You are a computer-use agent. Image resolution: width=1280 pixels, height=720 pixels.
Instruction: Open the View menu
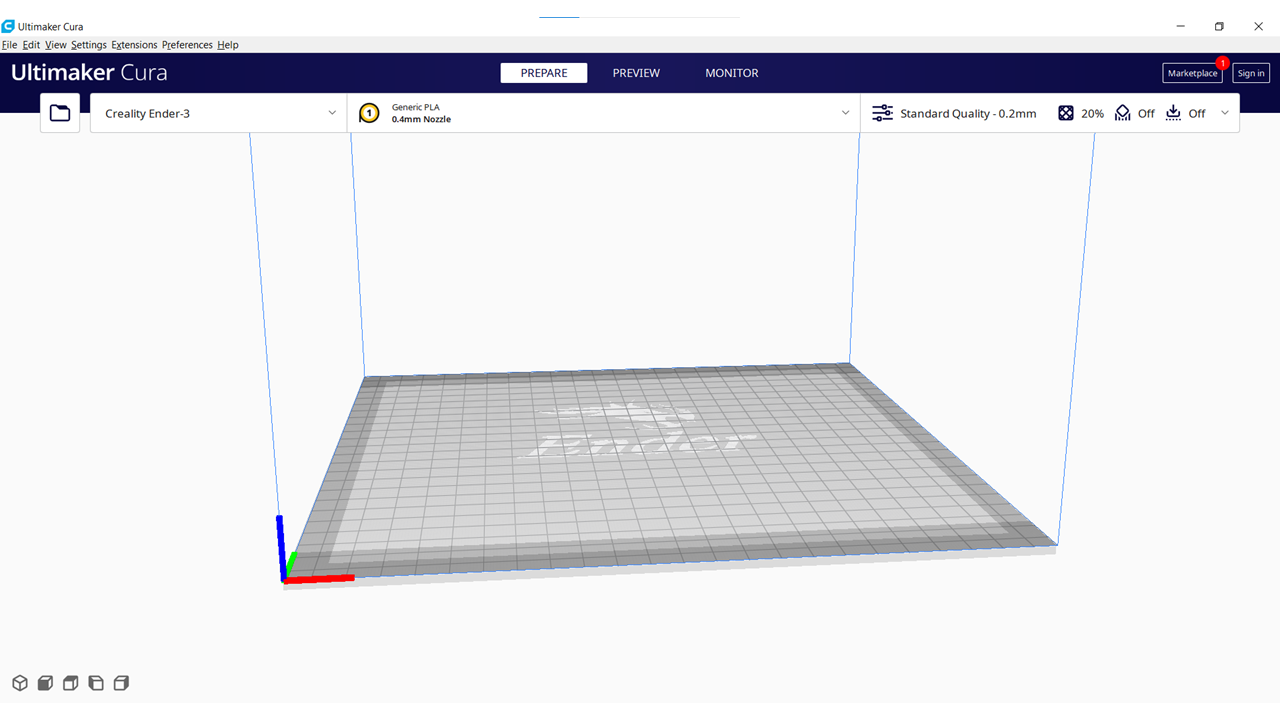(56, 45)
